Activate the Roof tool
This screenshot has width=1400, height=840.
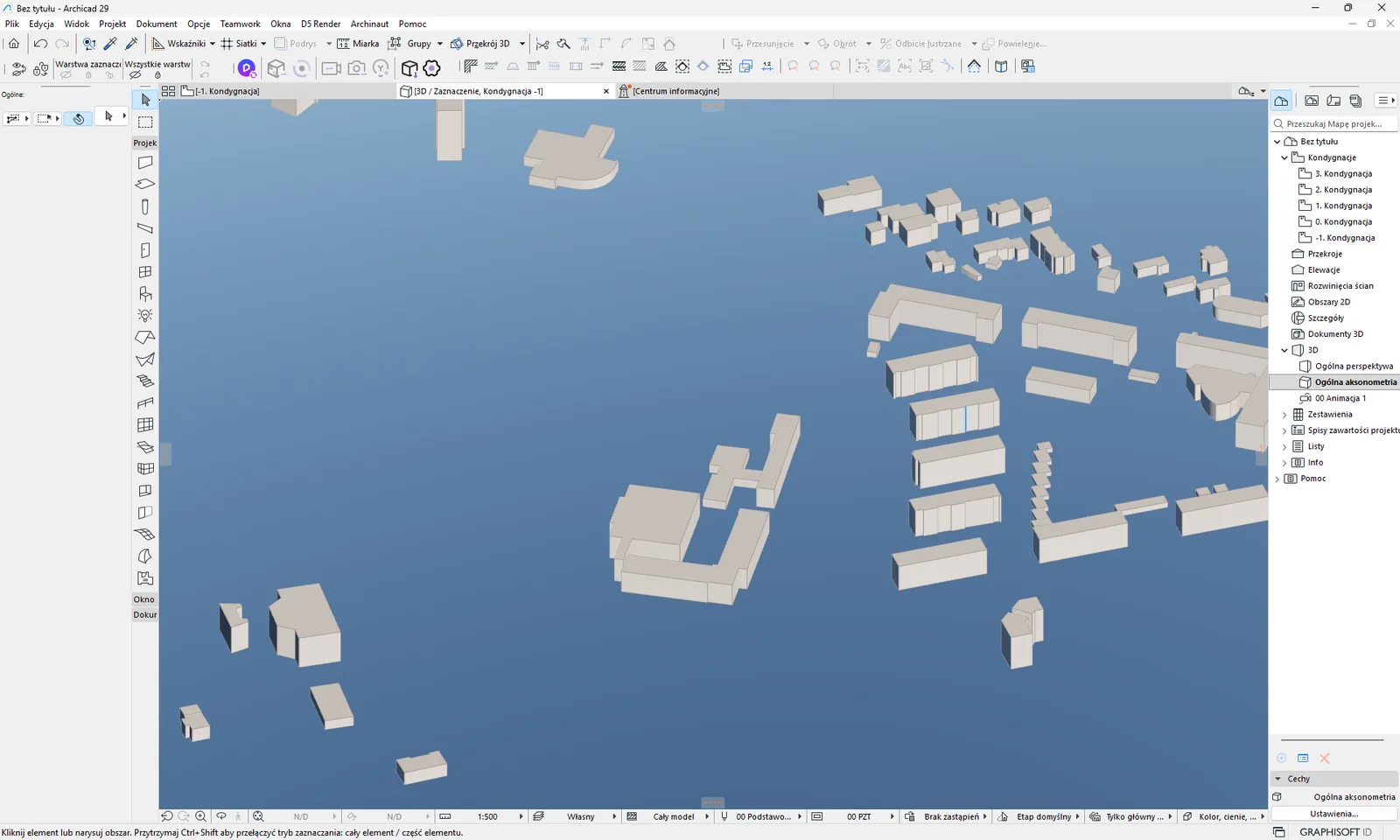(x=145, y=338)
